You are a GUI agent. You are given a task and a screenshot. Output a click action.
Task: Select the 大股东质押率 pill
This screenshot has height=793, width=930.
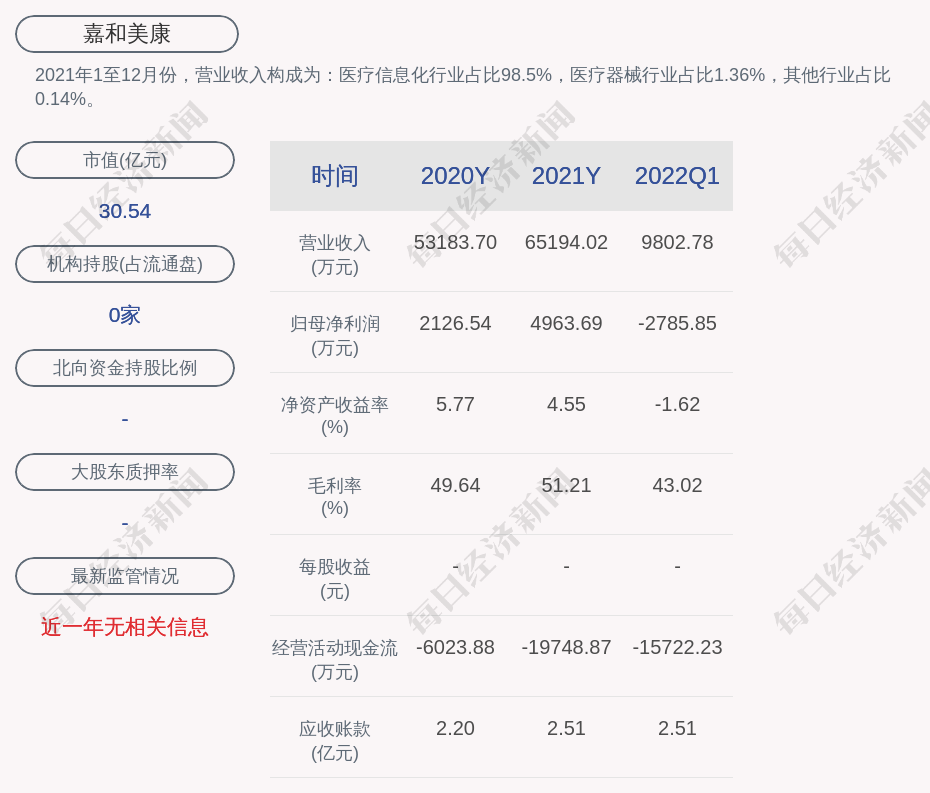pos(125,472)
